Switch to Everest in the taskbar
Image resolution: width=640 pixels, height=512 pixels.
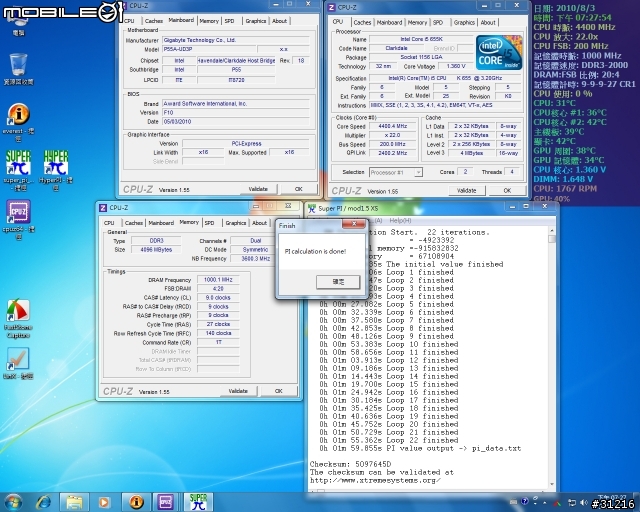pyautogui.click(x=136, y=502)
